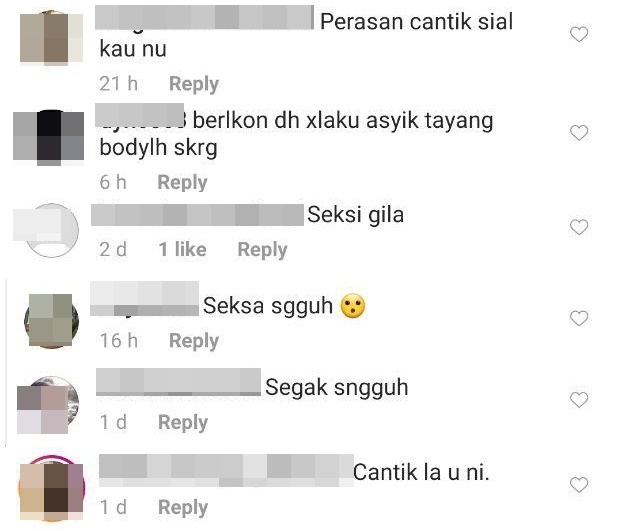The height and width of the screenshot is (531, 622).
Task: Tap heart beside 'Cantik la u ni.'
Action: coord(579,485)
